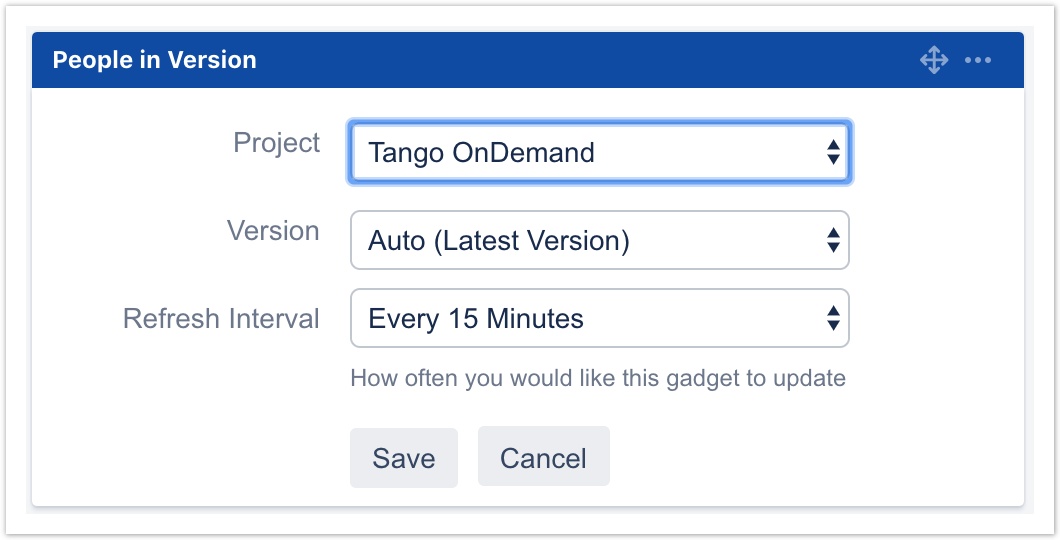Screen dimensions: 1060x540
Task: Click the move gadget crosshair icon
Action: tap(933, 60)
